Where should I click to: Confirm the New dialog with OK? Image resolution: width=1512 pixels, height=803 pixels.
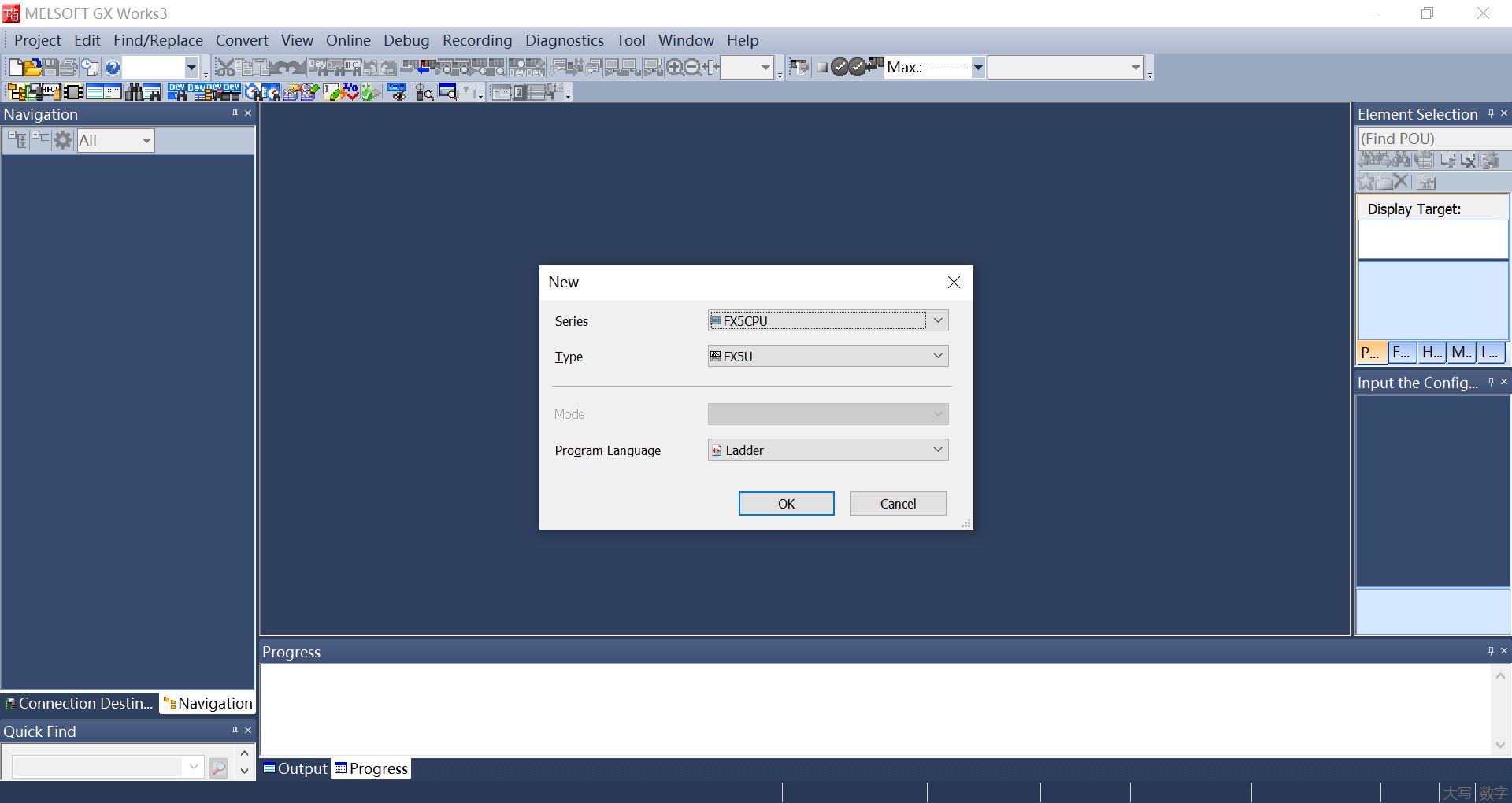click(786, 504)
